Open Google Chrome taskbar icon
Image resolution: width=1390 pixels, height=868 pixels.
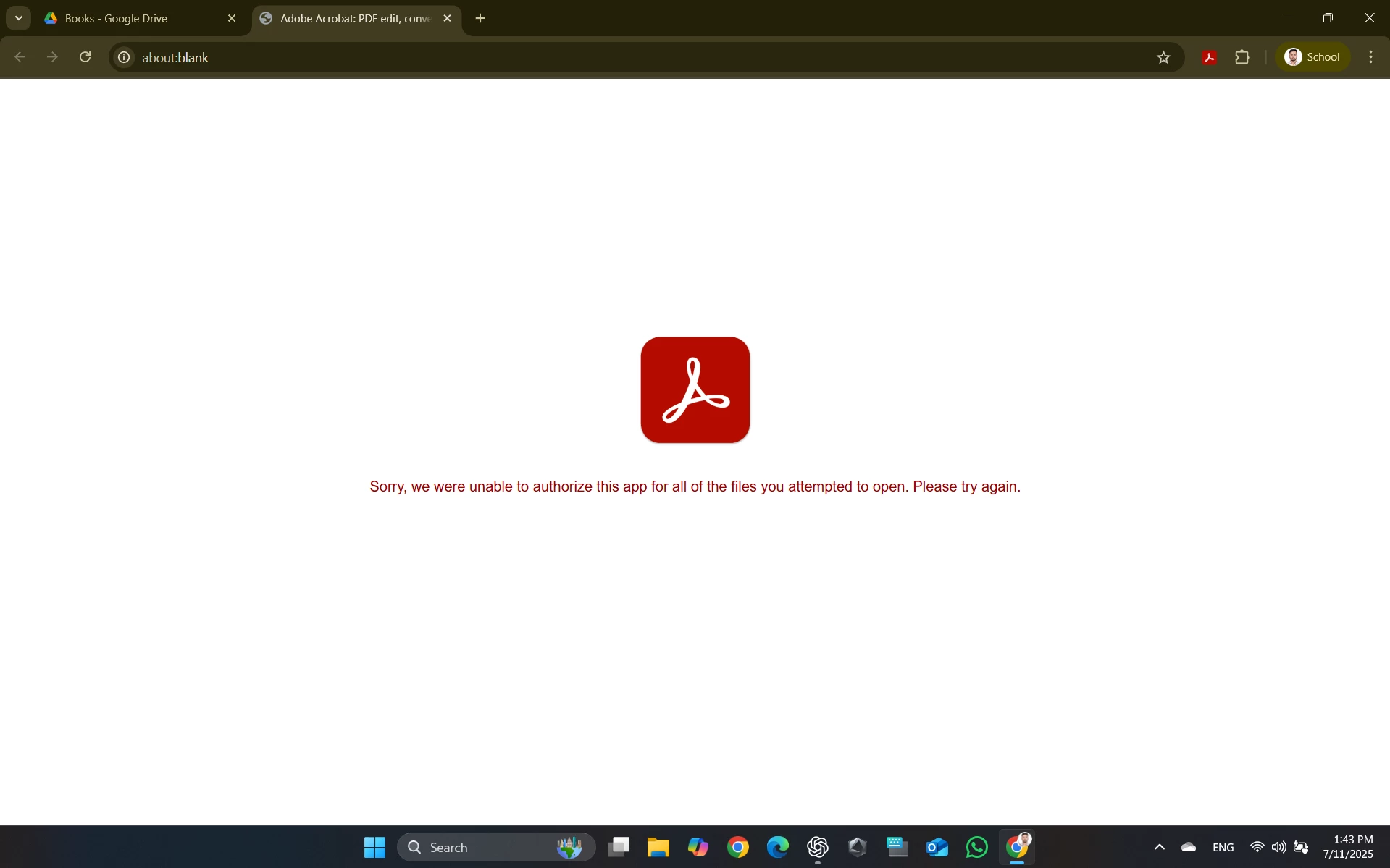738,847
